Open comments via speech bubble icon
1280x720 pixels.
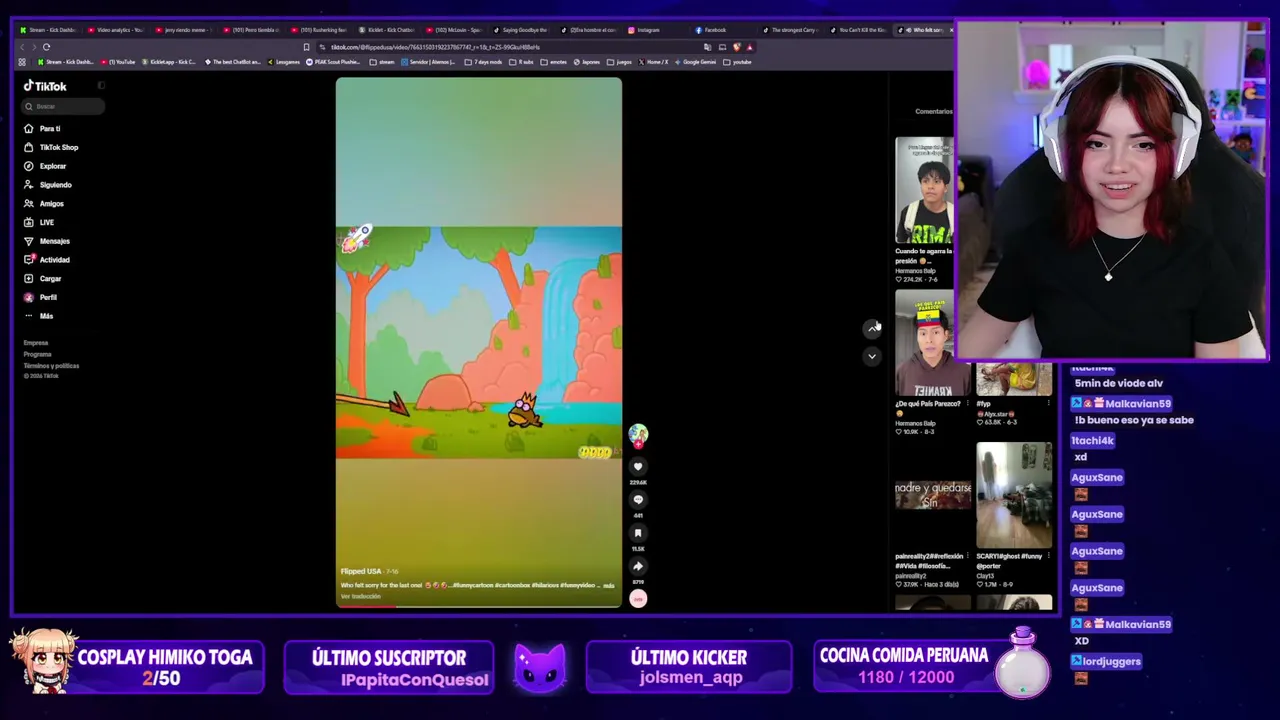pos(638,500)
